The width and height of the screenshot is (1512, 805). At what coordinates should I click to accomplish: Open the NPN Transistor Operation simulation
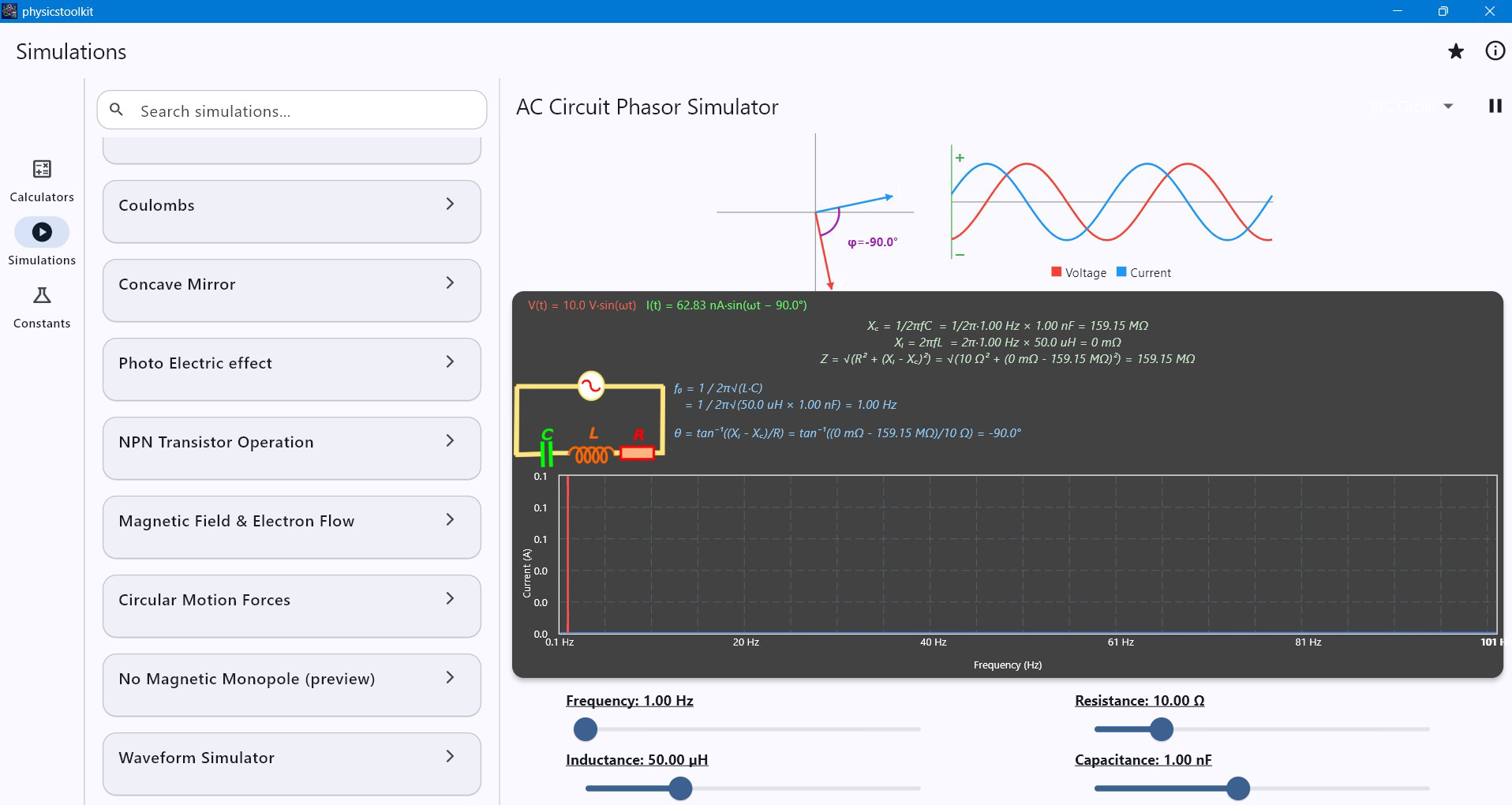292,448
